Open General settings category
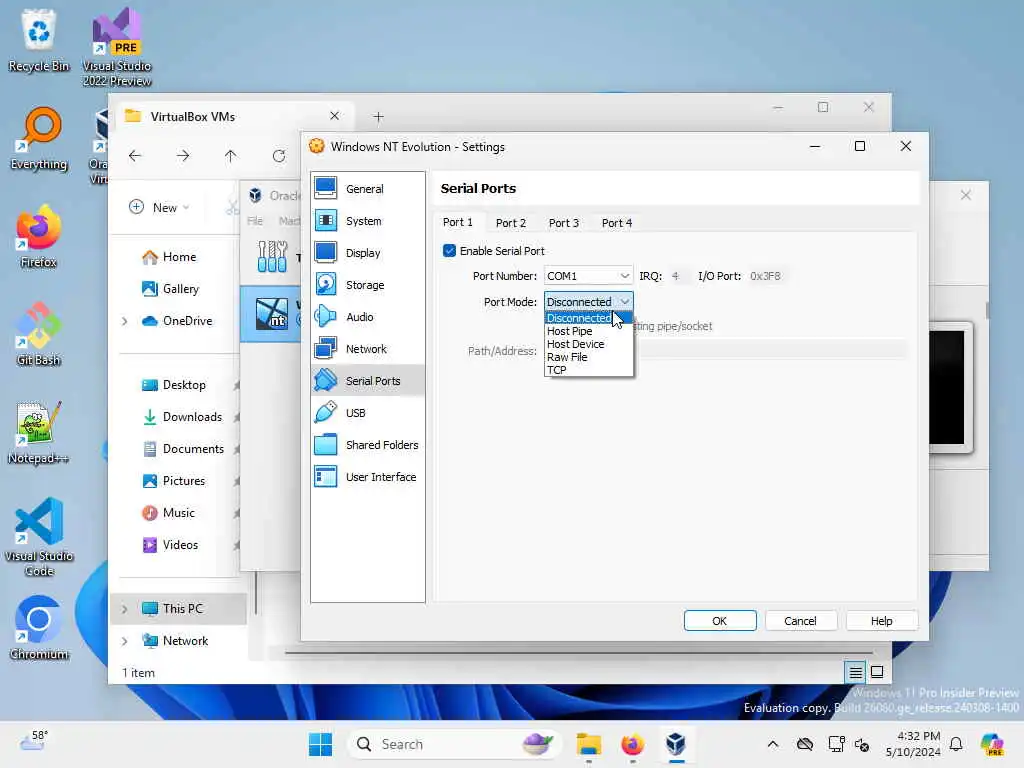 tap(367, 189)
